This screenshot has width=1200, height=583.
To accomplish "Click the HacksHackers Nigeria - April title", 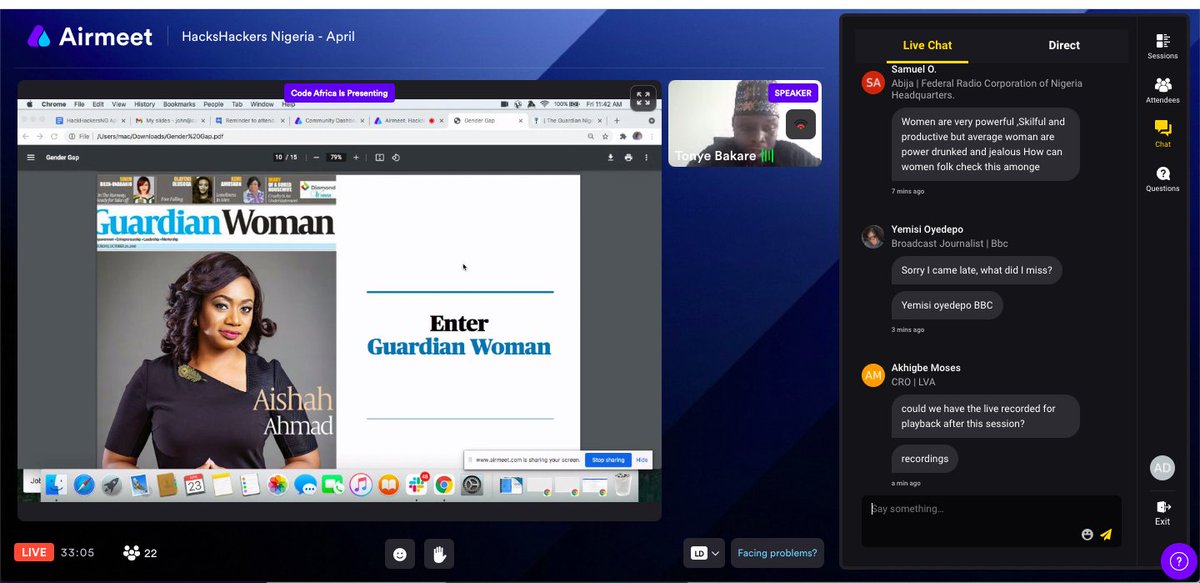I will click(268, 37).
